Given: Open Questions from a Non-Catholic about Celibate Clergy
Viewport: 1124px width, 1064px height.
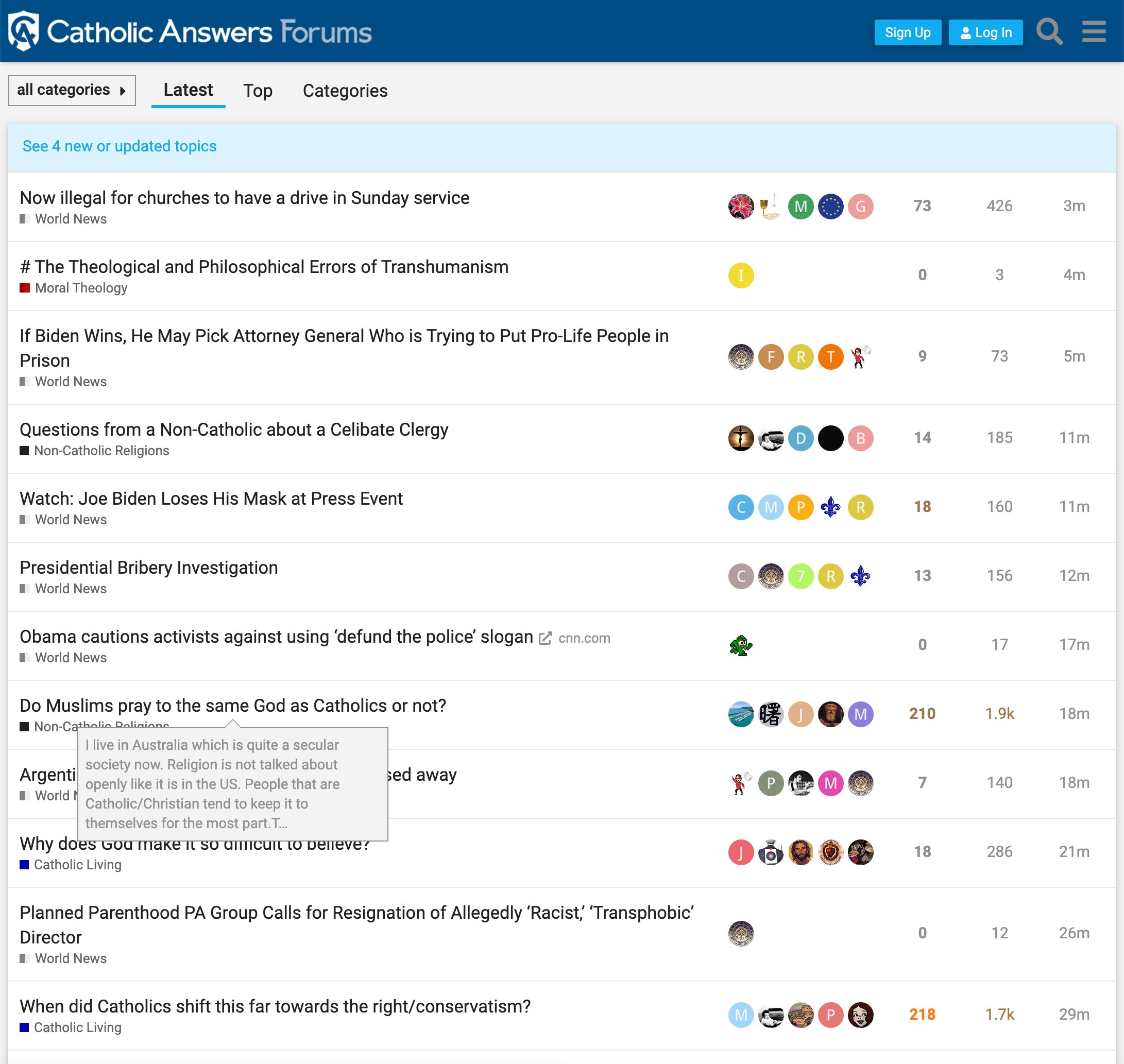Looking at the screenshot, I should [x=234, y=430].
